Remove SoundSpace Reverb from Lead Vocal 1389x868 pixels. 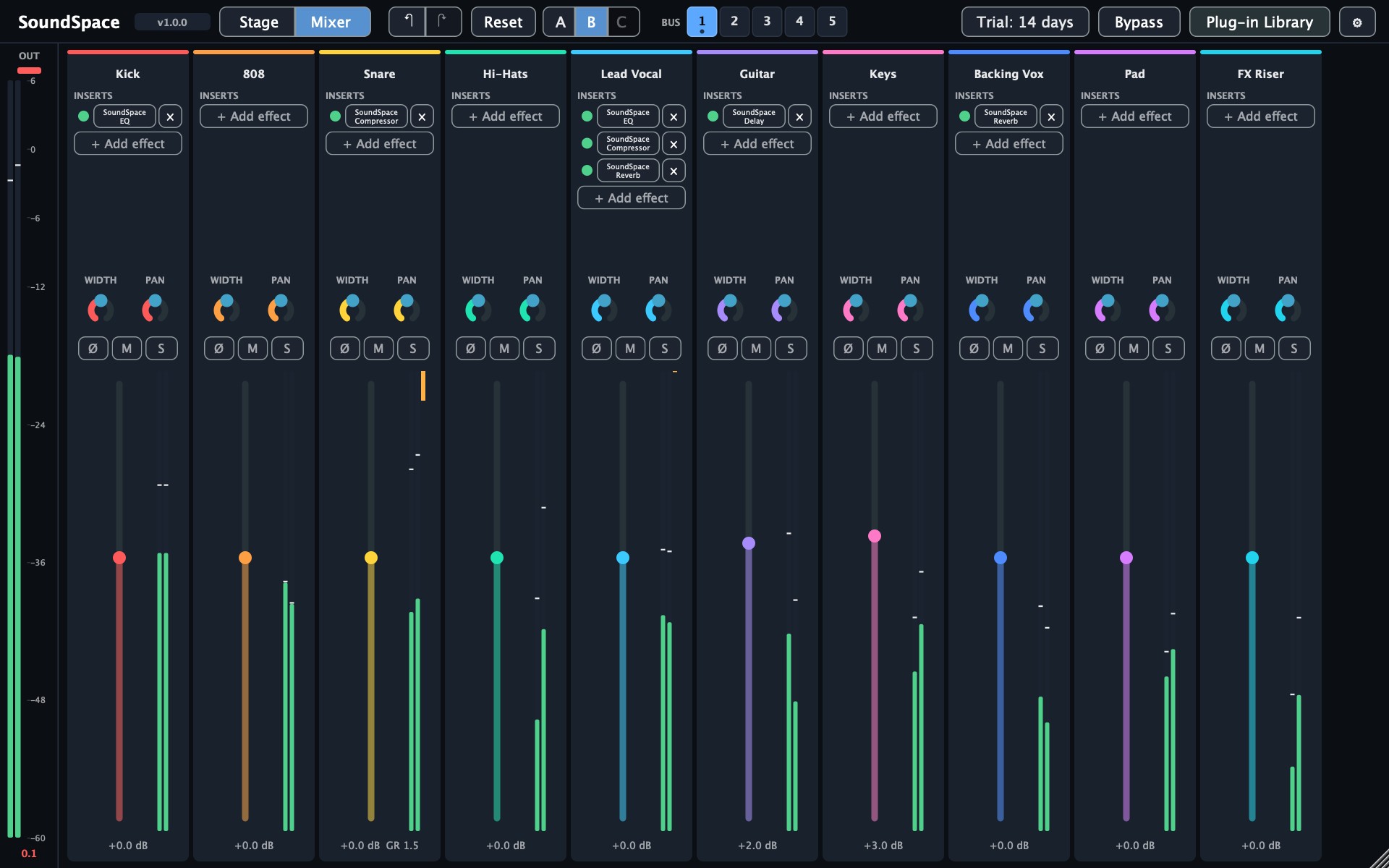674,171
